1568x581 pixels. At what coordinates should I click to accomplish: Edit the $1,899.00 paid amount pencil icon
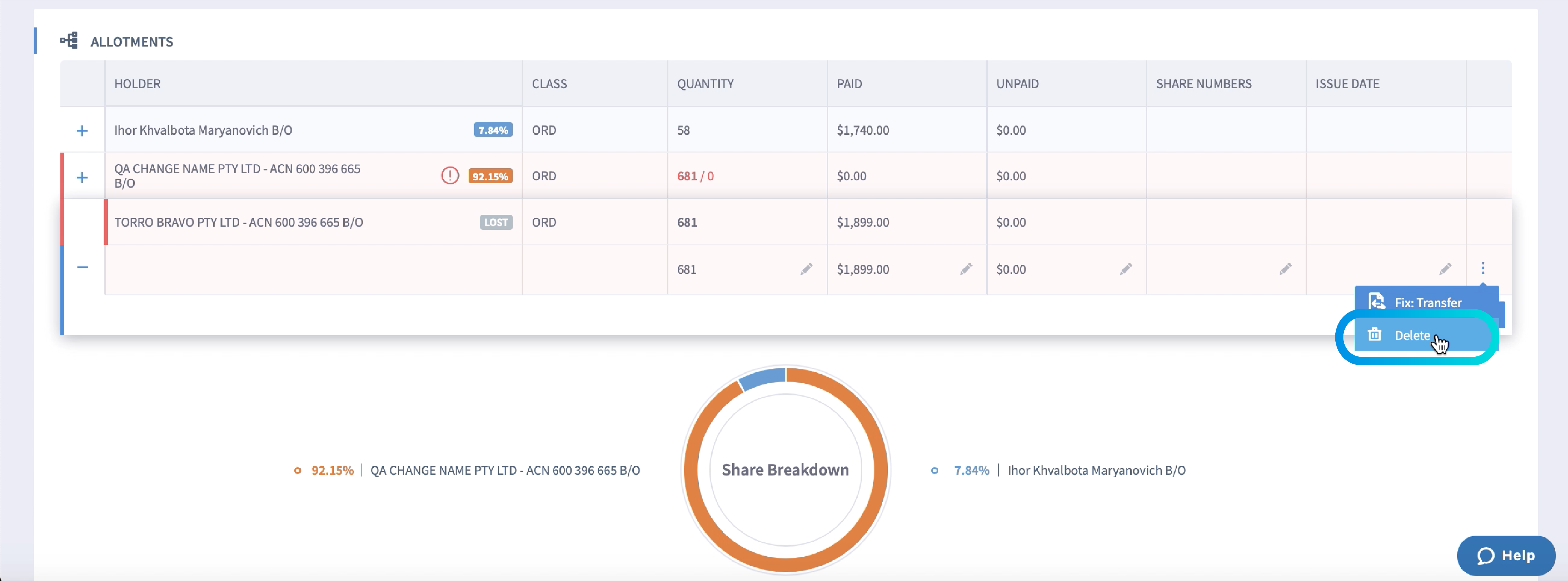pos(966,269)
